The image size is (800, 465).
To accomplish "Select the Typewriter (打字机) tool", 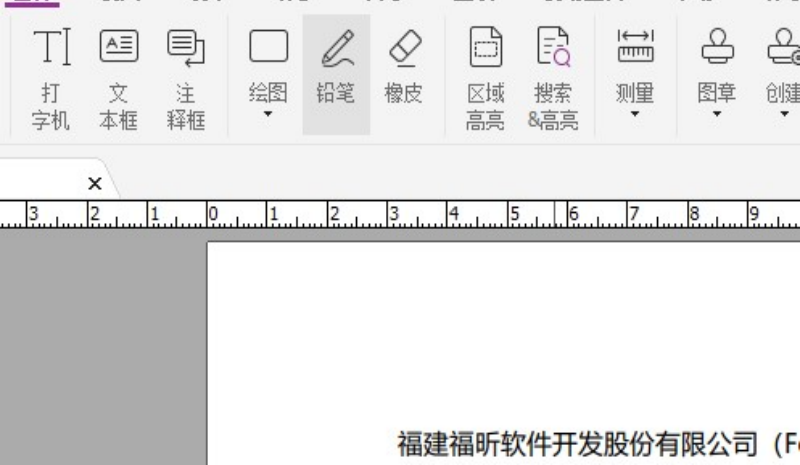I will coord(51,78).
